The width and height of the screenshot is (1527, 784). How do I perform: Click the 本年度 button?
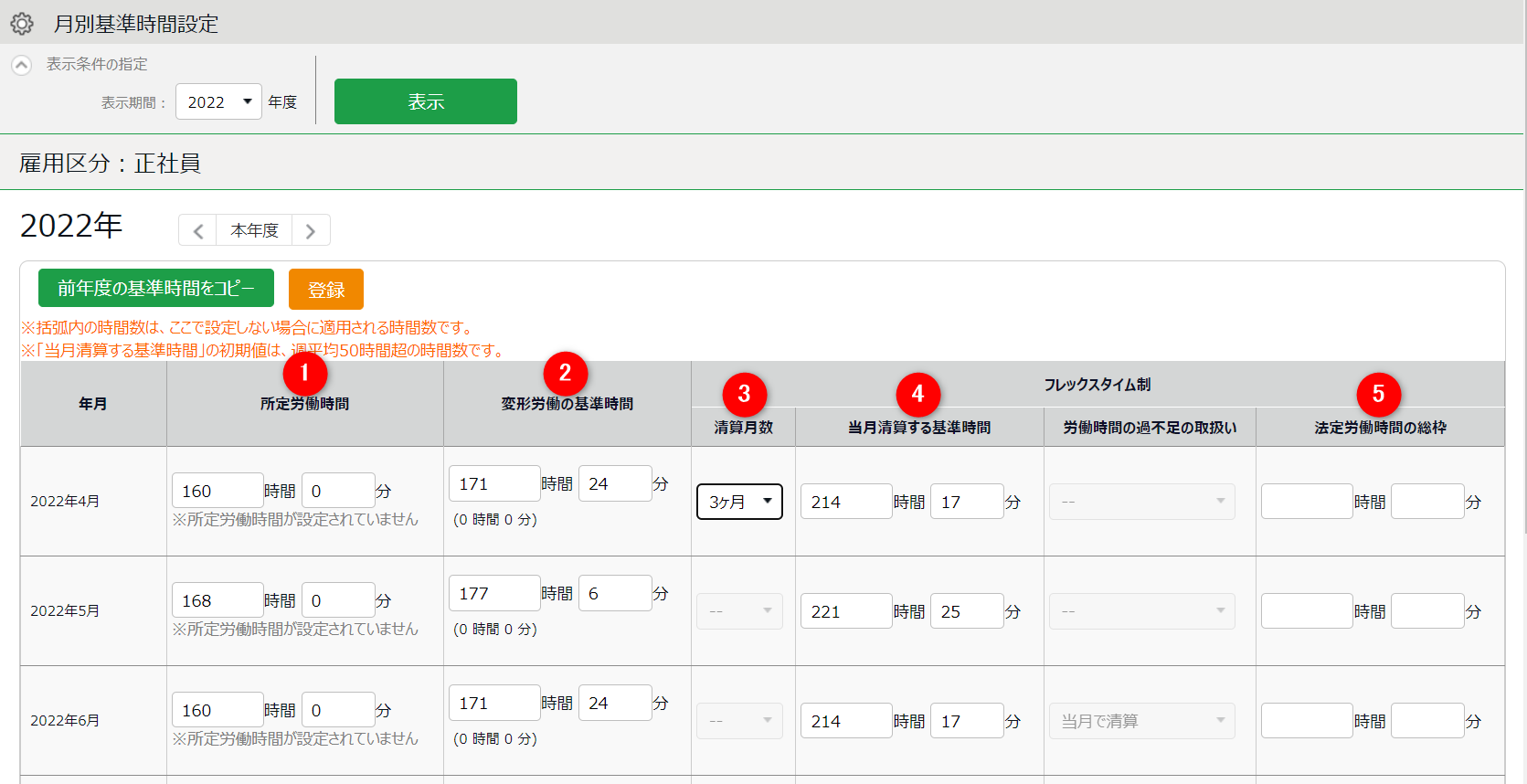(x=254, y=231)
